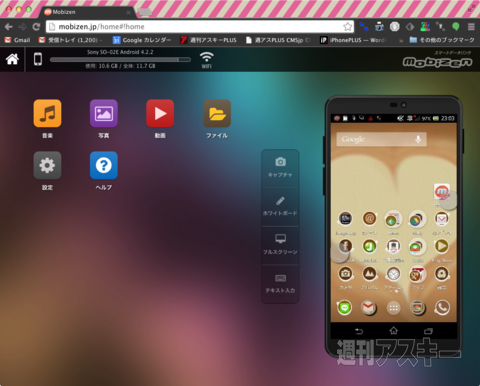Image resolution: width=480 pixels, height=386 pixels.
Task: Click the storage usage progress bar
Action: pyautogui.click(x=120, y=59)
